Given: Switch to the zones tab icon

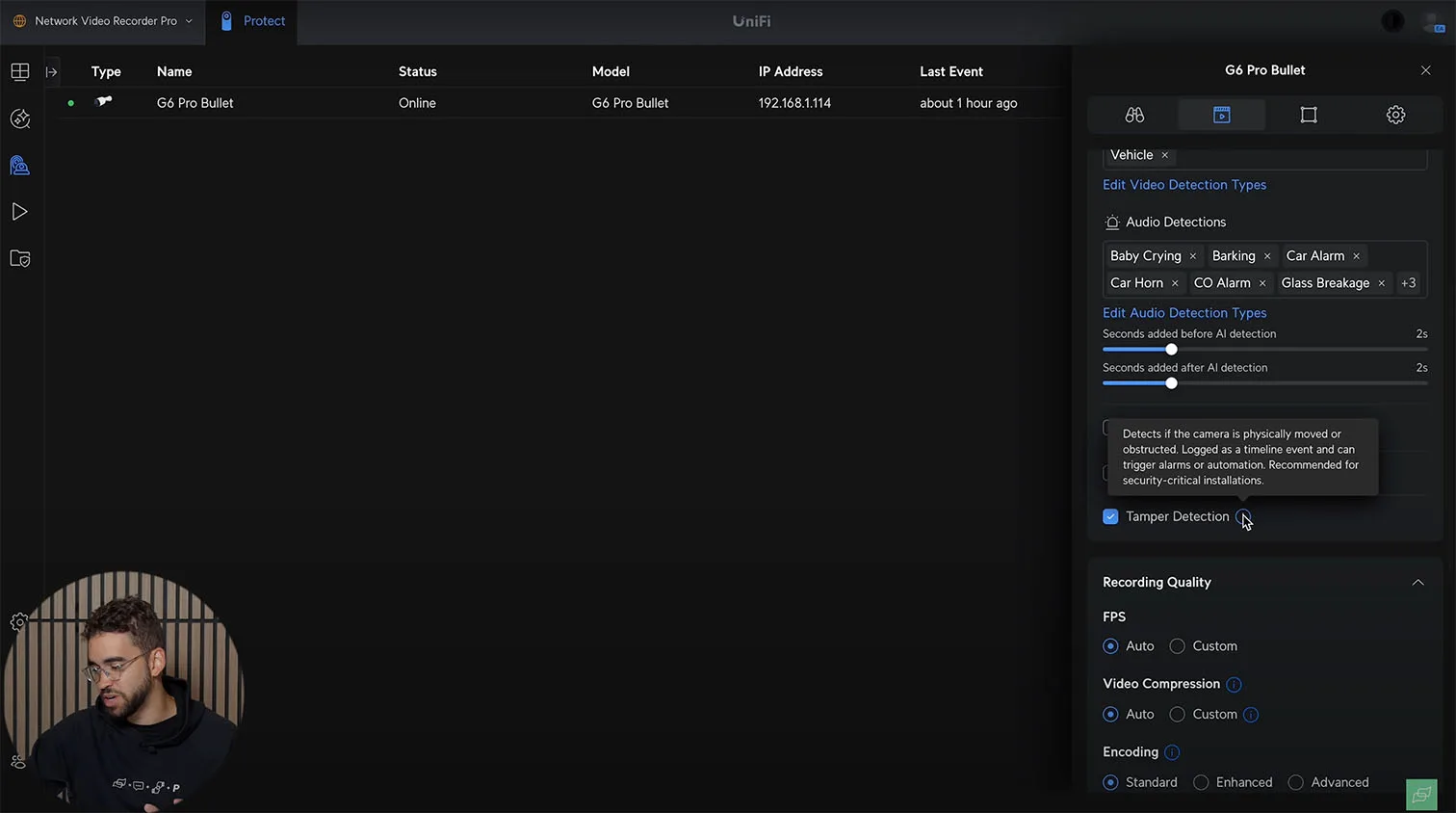Looking at the screenshot, I should pyautogui.click(x=1309, y=115).
